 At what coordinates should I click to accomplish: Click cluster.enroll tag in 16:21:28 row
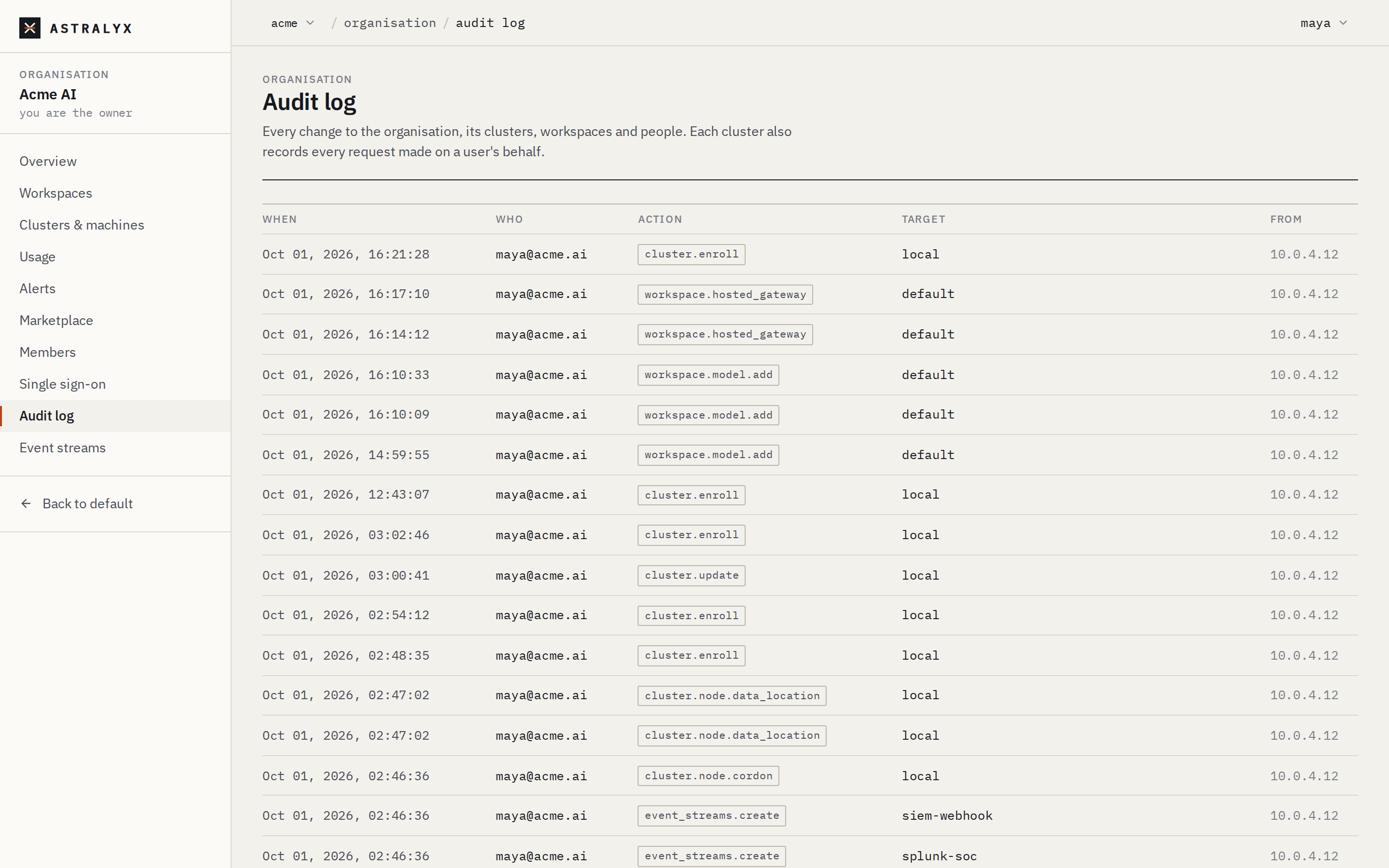point(691,254)
